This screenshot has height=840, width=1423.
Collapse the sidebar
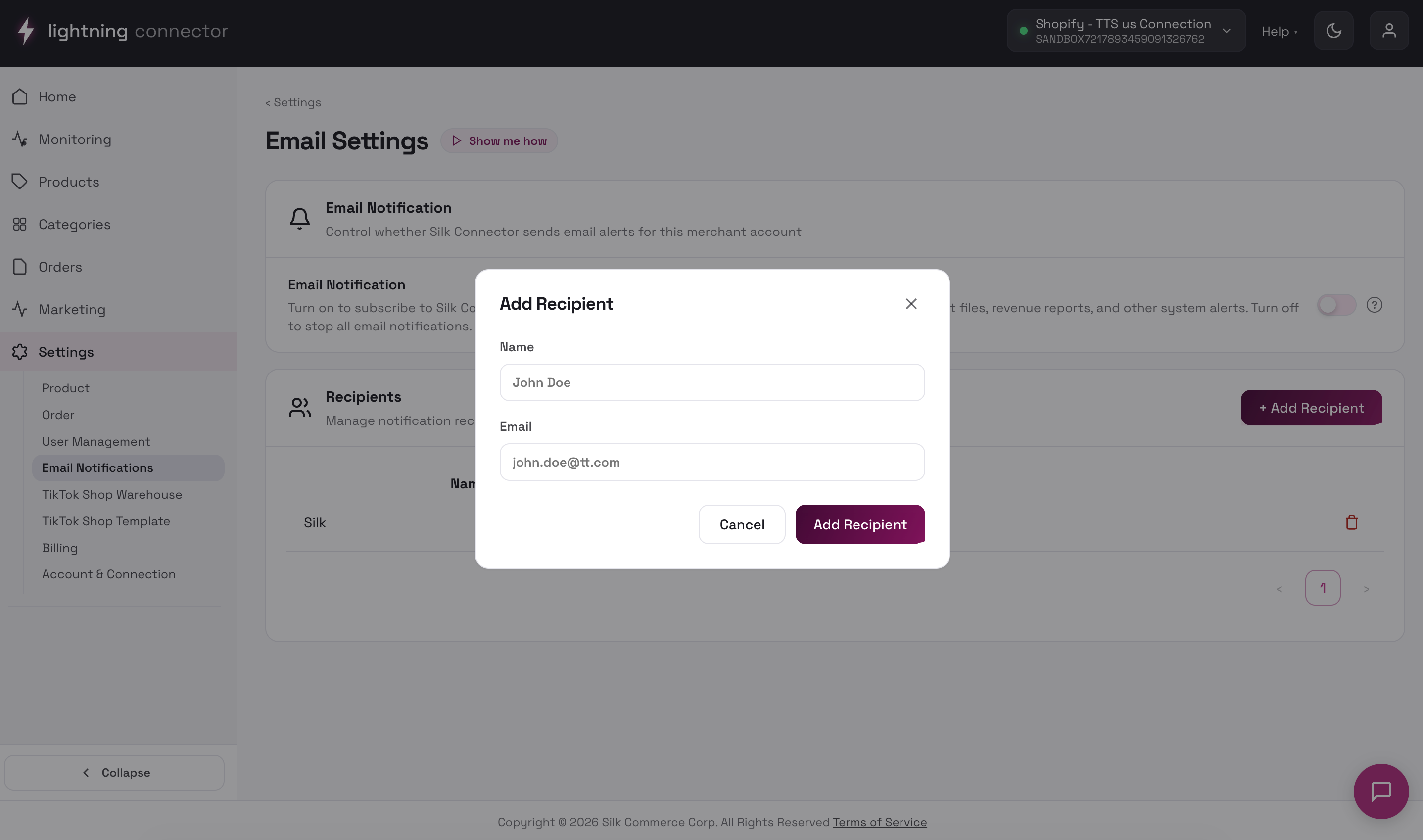click(x=114, y=773)
